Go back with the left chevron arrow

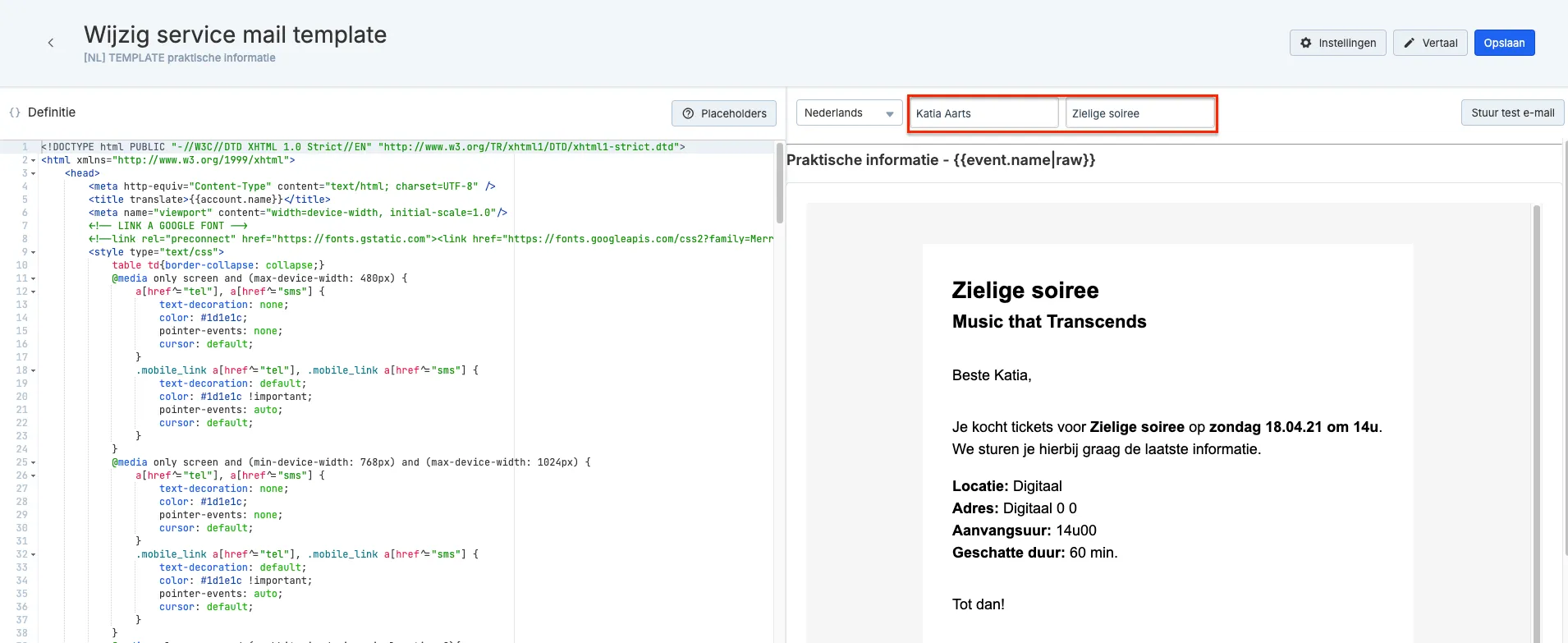click(x=51, y=43)
